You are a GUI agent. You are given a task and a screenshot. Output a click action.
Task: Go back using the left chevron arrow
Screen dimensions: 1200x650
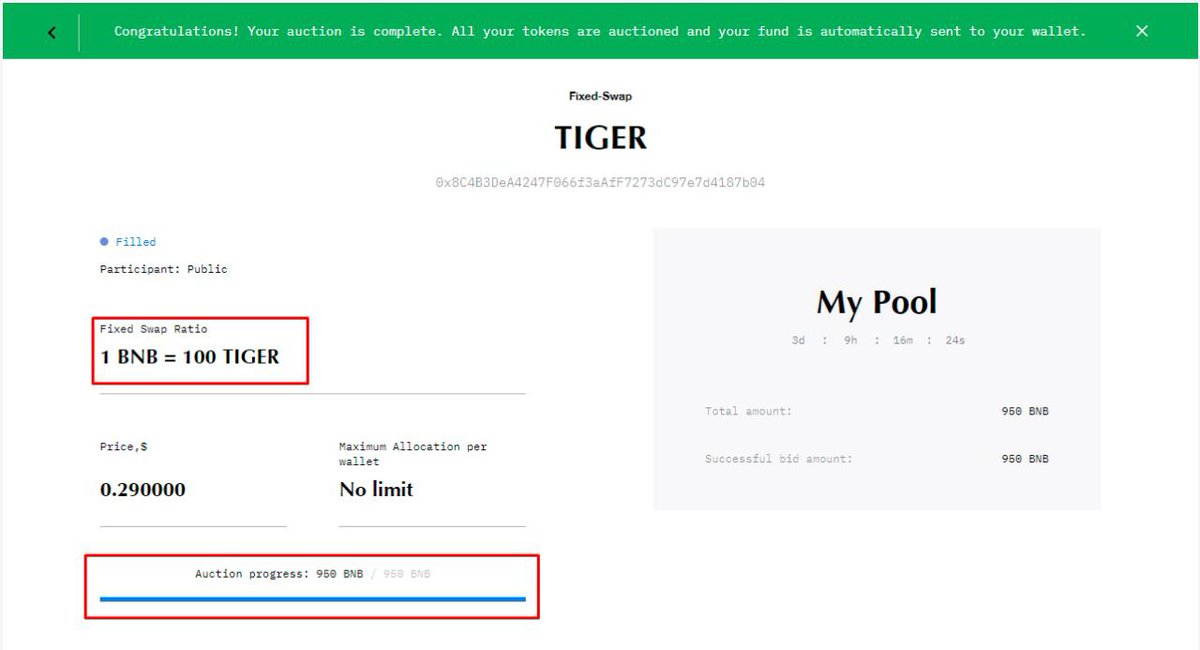coord(52,32)
